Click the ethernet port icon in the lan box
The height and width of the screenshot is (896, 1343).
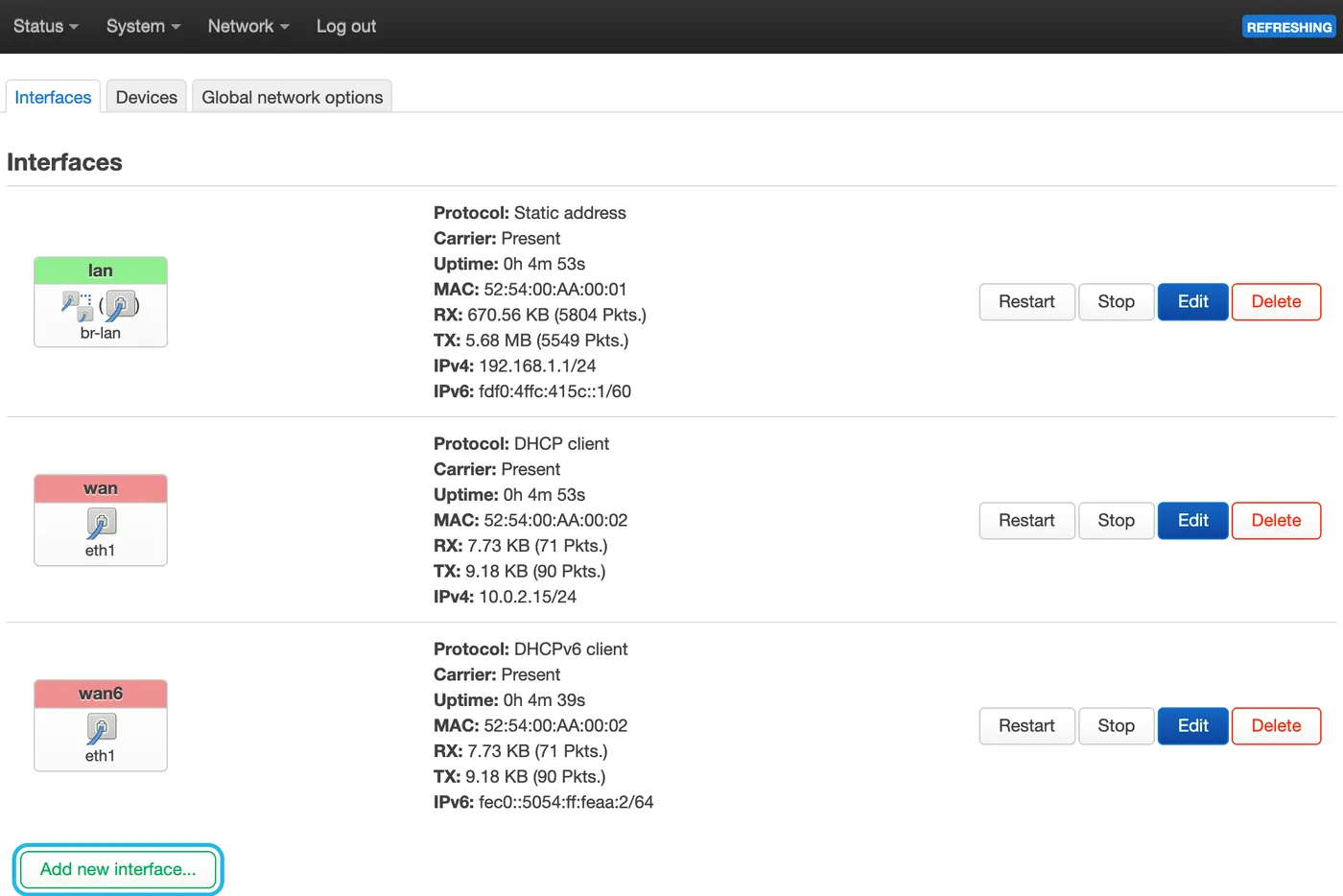pos(120,306)
